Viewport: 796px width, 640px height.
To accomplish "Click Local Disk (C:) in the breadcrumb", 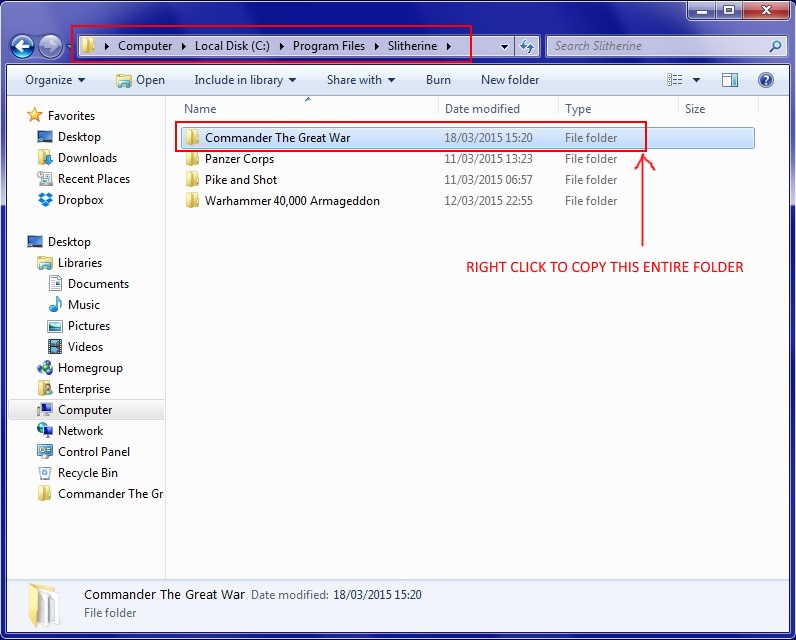I will point(233,46).
